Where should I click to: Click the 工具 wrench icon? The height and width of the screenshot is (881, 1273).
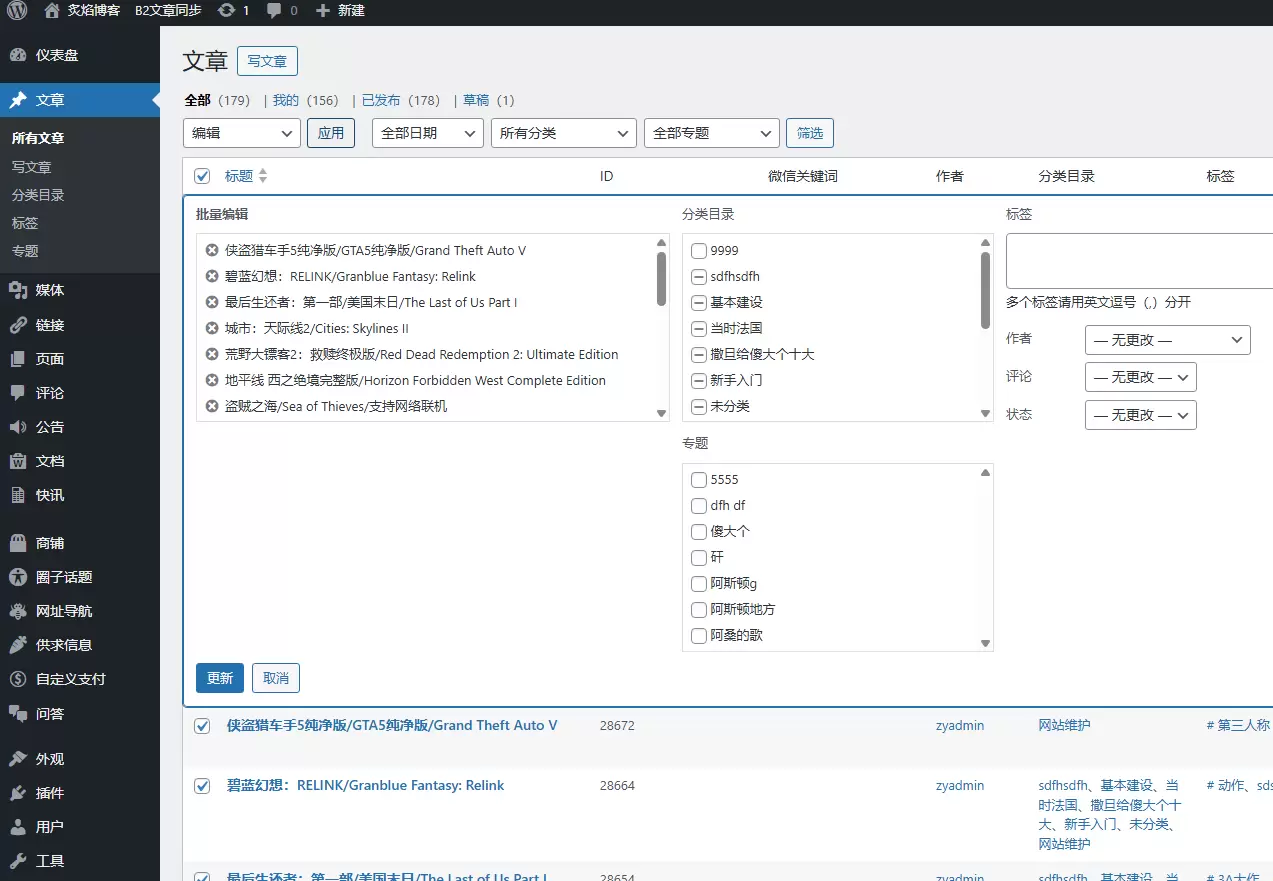(18, 861)
